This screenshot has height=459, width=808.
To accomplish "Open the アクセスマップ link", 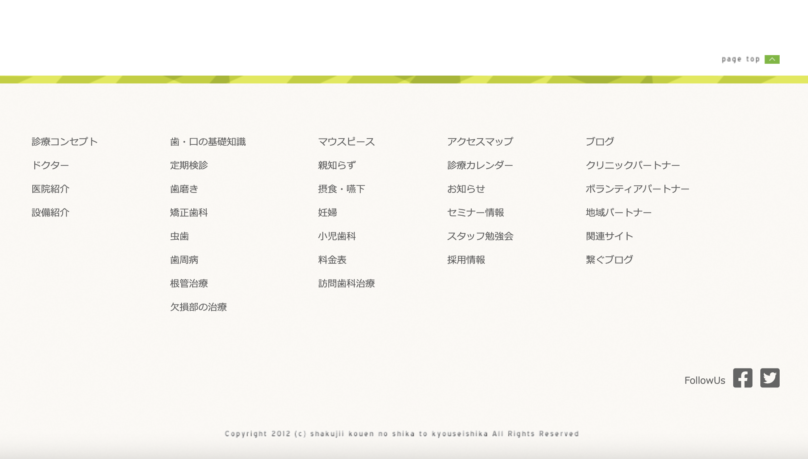I will (x=480, y=142).
